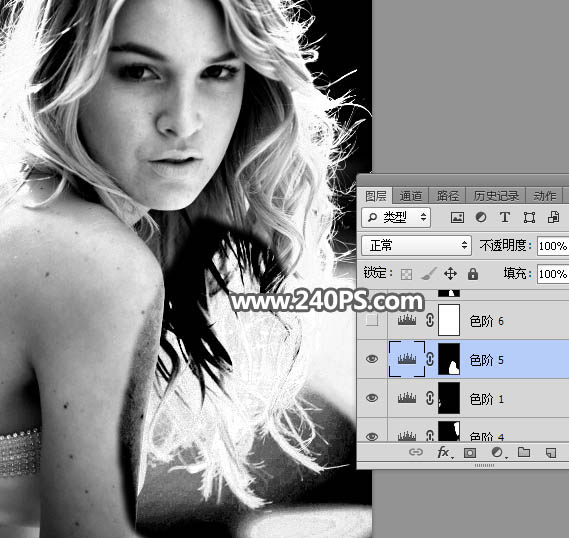Click the 填充 100% field
Screen dimensions: 569x538
pos(553,274)
